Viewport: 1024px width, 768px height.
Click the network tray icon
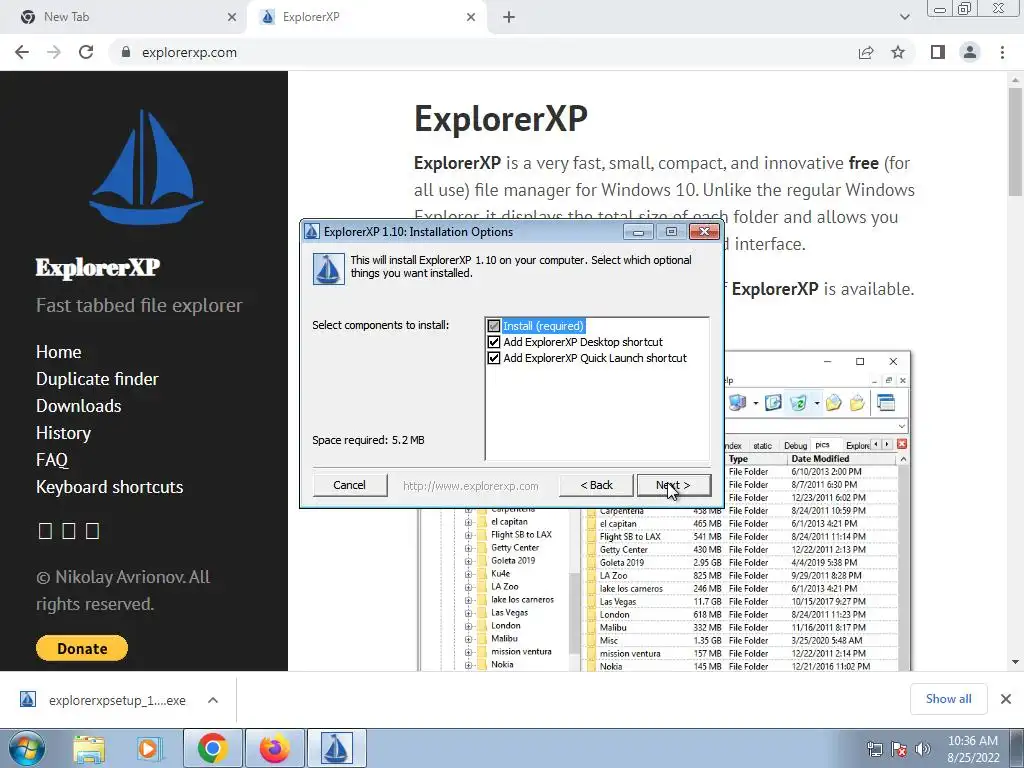click(x=874, y=749)
